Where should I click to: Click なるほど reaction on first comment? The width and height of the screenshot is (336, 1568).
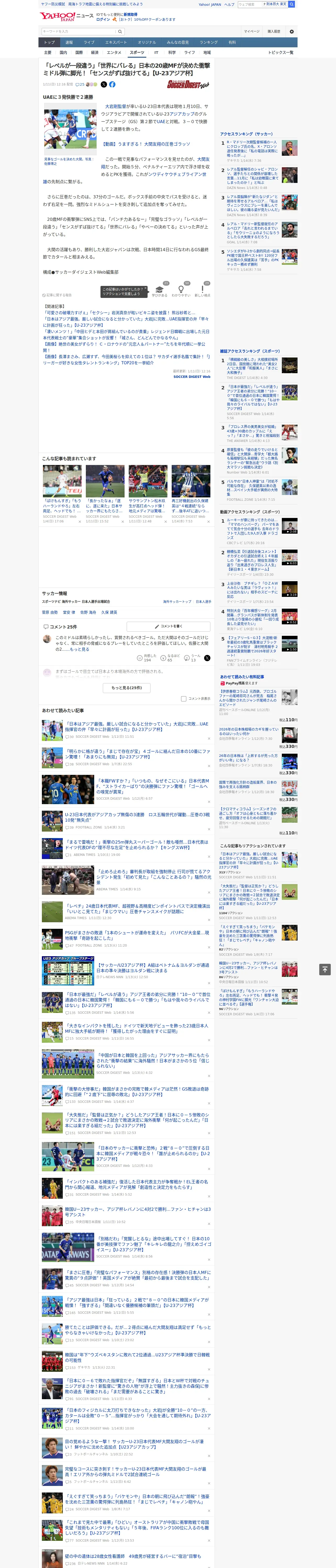(x=170, y=658)
